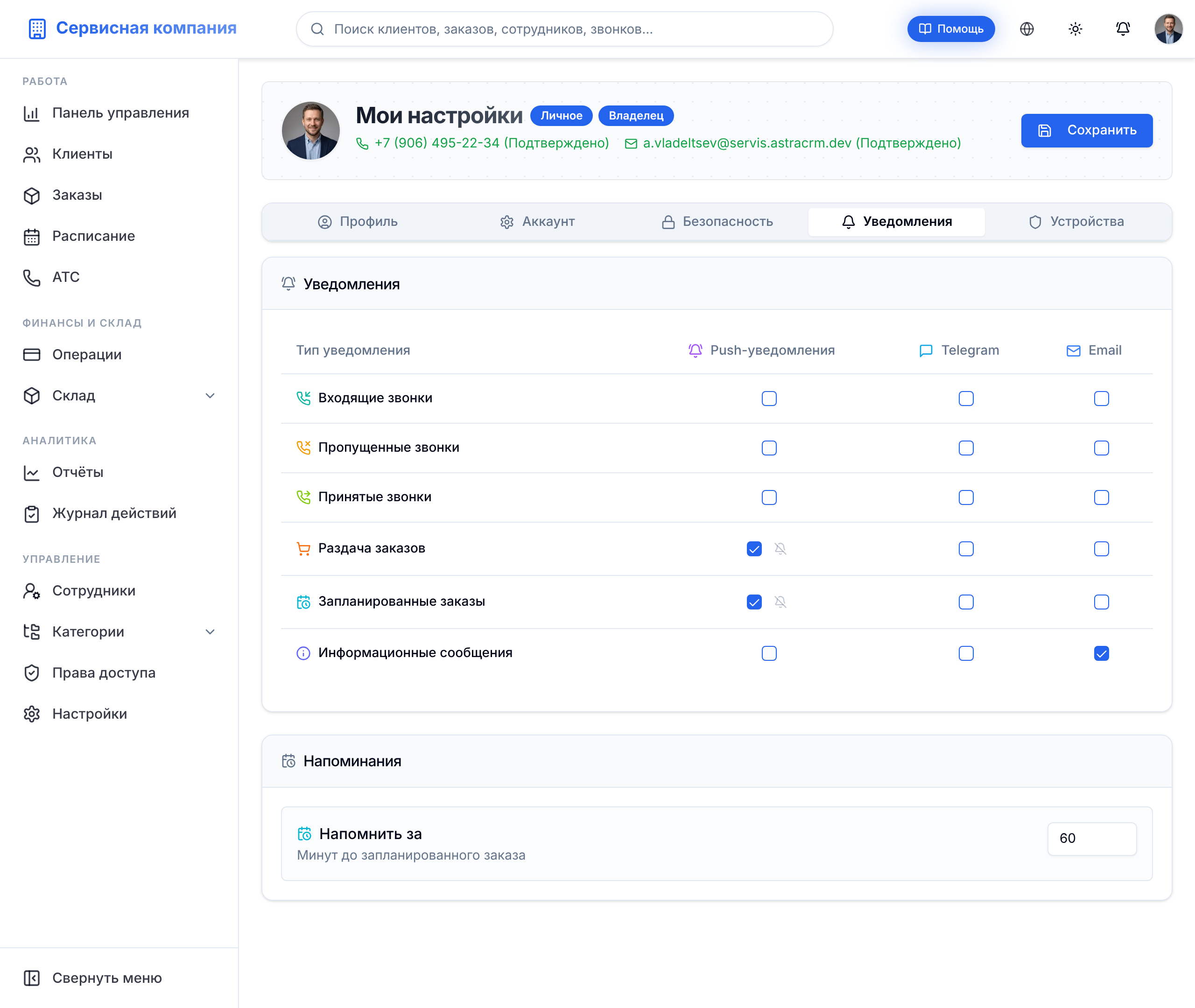Screen dimensions: 1195x1008
Task: Uncheck Email for Информационные сообщения
Action: coord(1101,653)
